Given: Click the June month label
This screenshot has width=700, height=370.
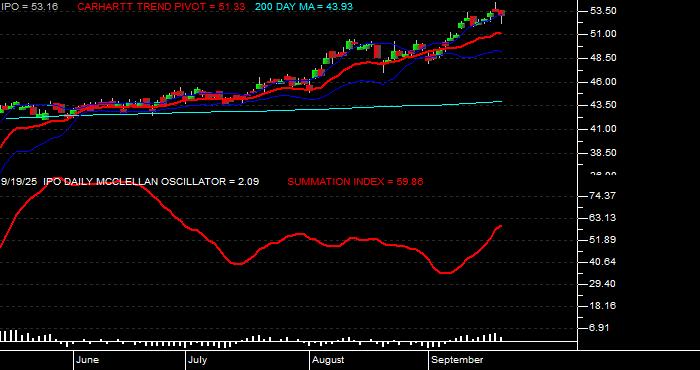Looking at the screenshot, I should (88, 360).
